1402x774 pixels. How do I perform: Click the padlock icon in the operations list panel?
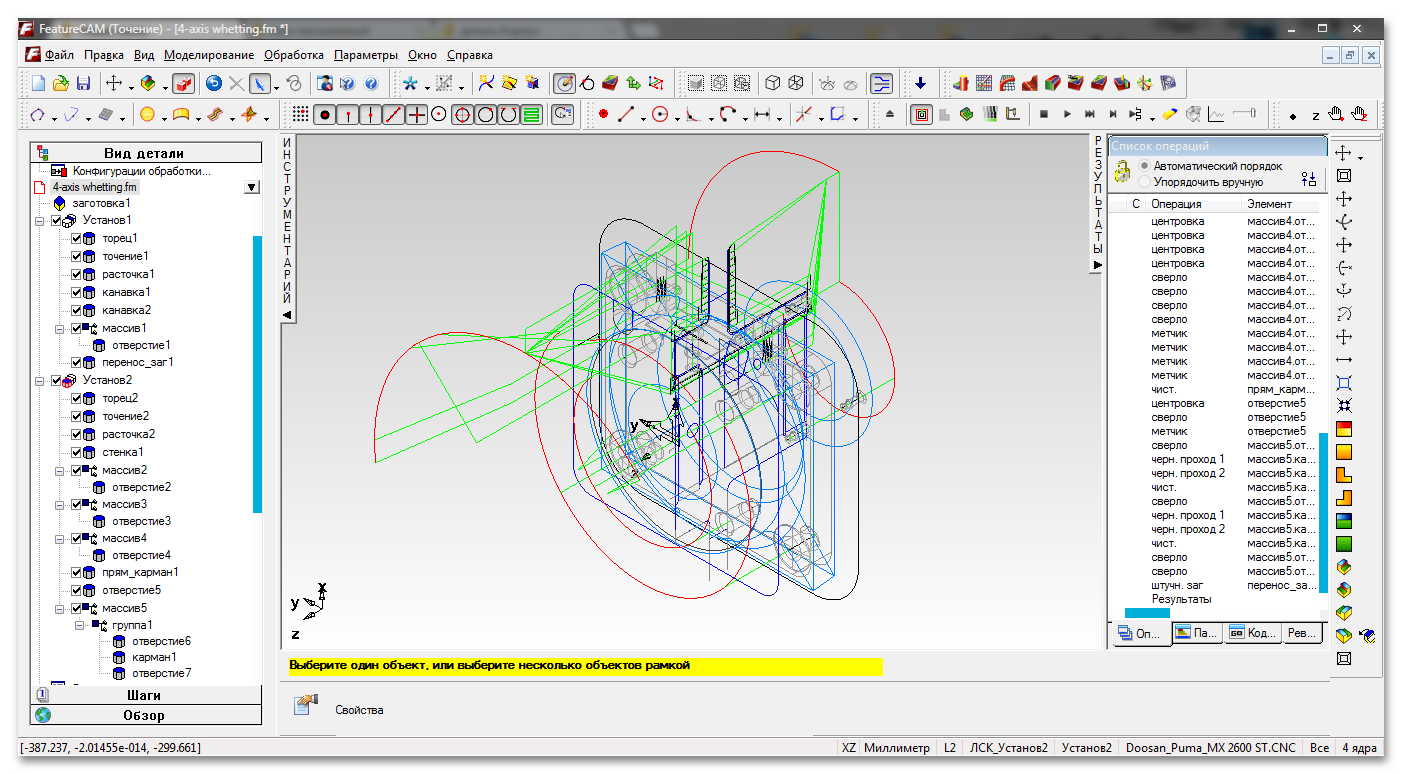click(x=1122, y=172)
